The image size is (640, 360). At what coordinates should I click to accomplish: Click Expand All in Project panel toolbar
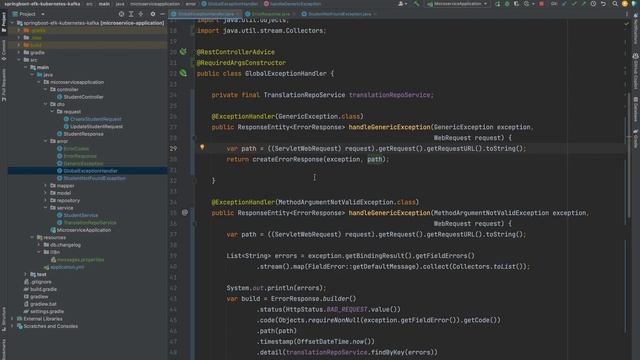coord(131,14)
